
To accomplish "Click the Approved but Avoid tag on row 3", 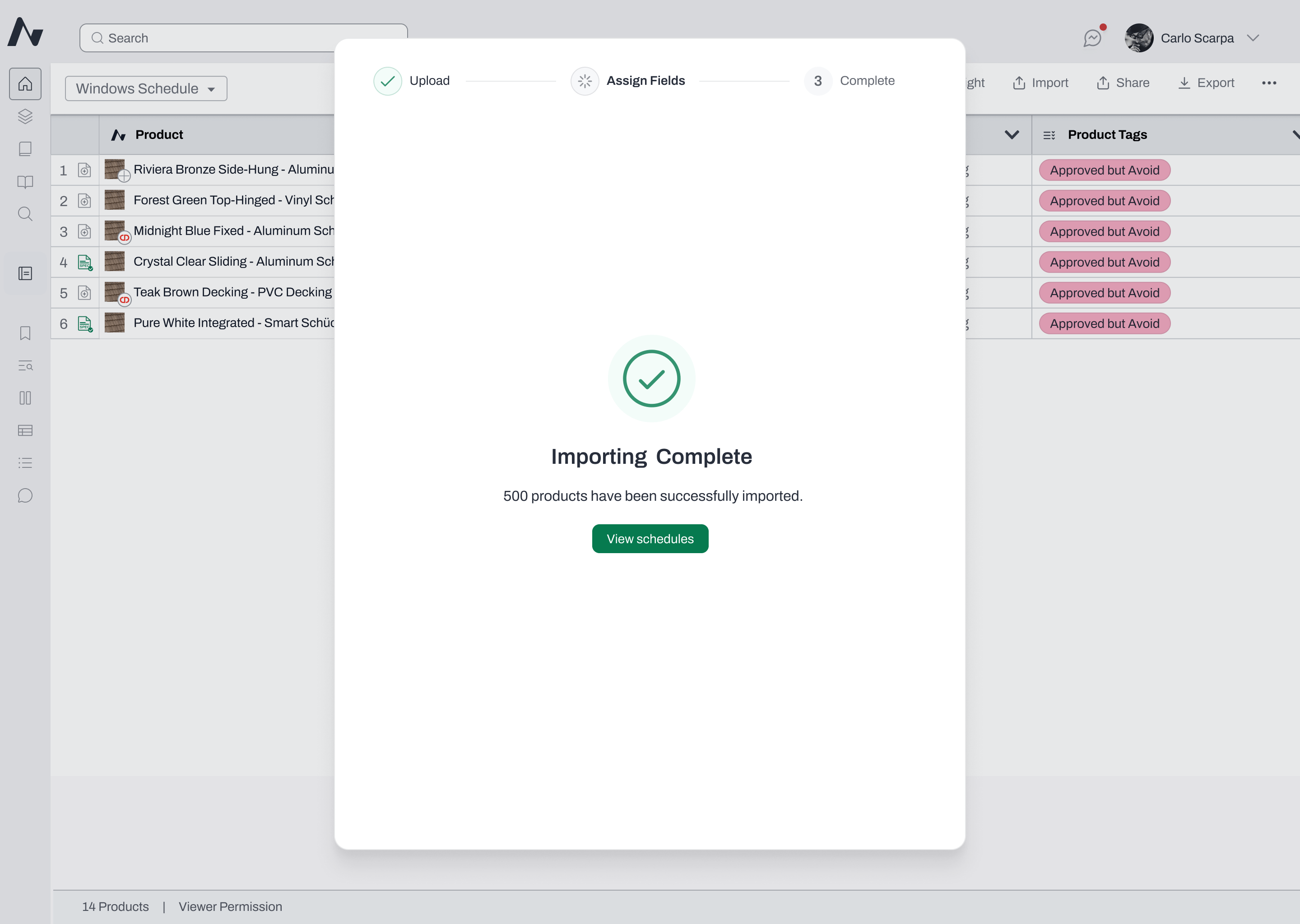I will [x=1104, y=231].
